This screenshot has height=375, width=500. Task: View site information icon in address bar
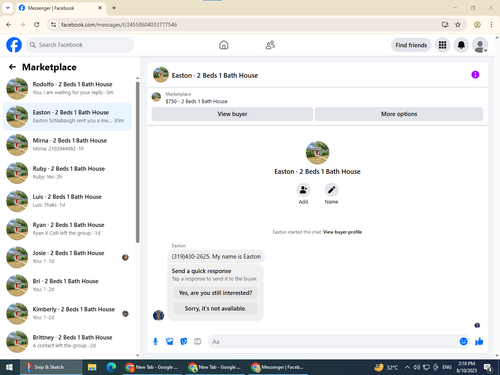tap(53, 24)
